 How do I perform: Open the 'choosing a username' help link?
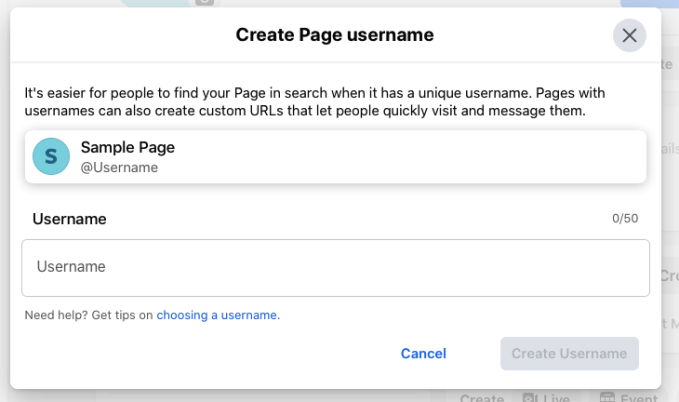218,315
